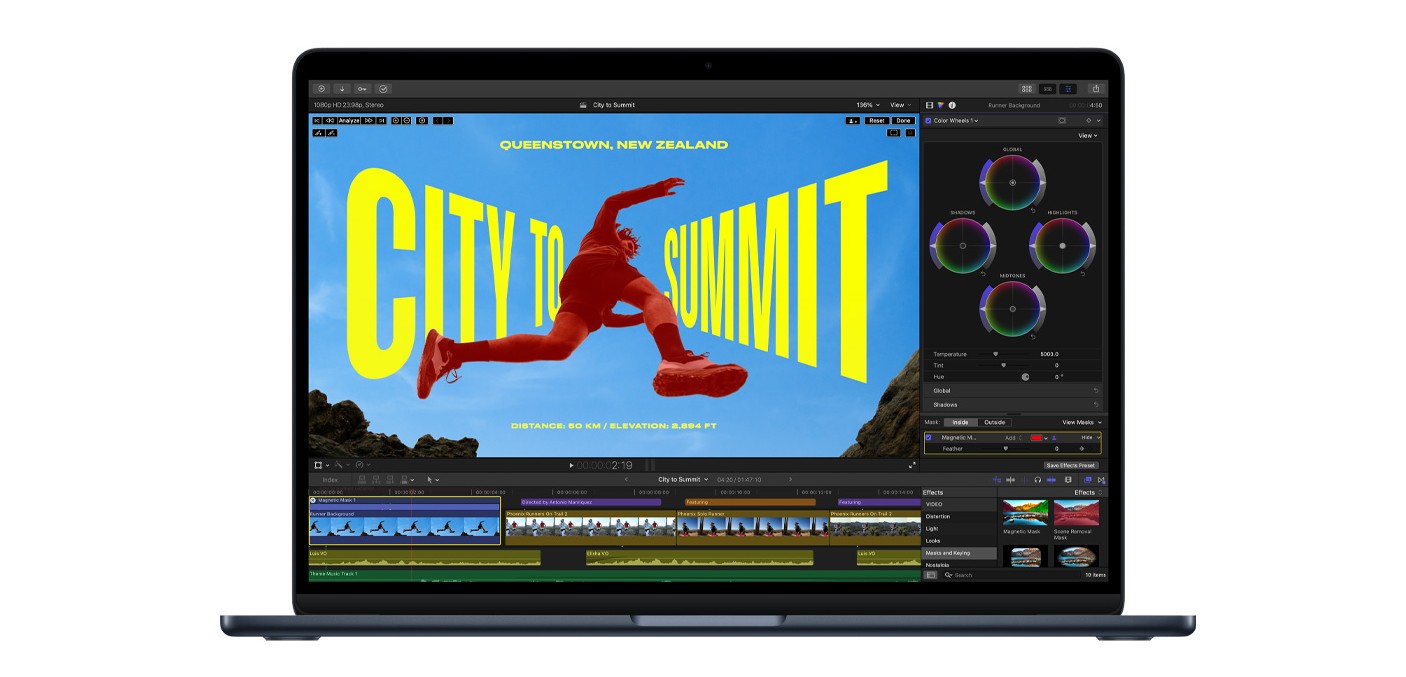The image size is (1406, 677).
Task: Uncheck the Color Wheels 1 checkbox
Action: 928,121
